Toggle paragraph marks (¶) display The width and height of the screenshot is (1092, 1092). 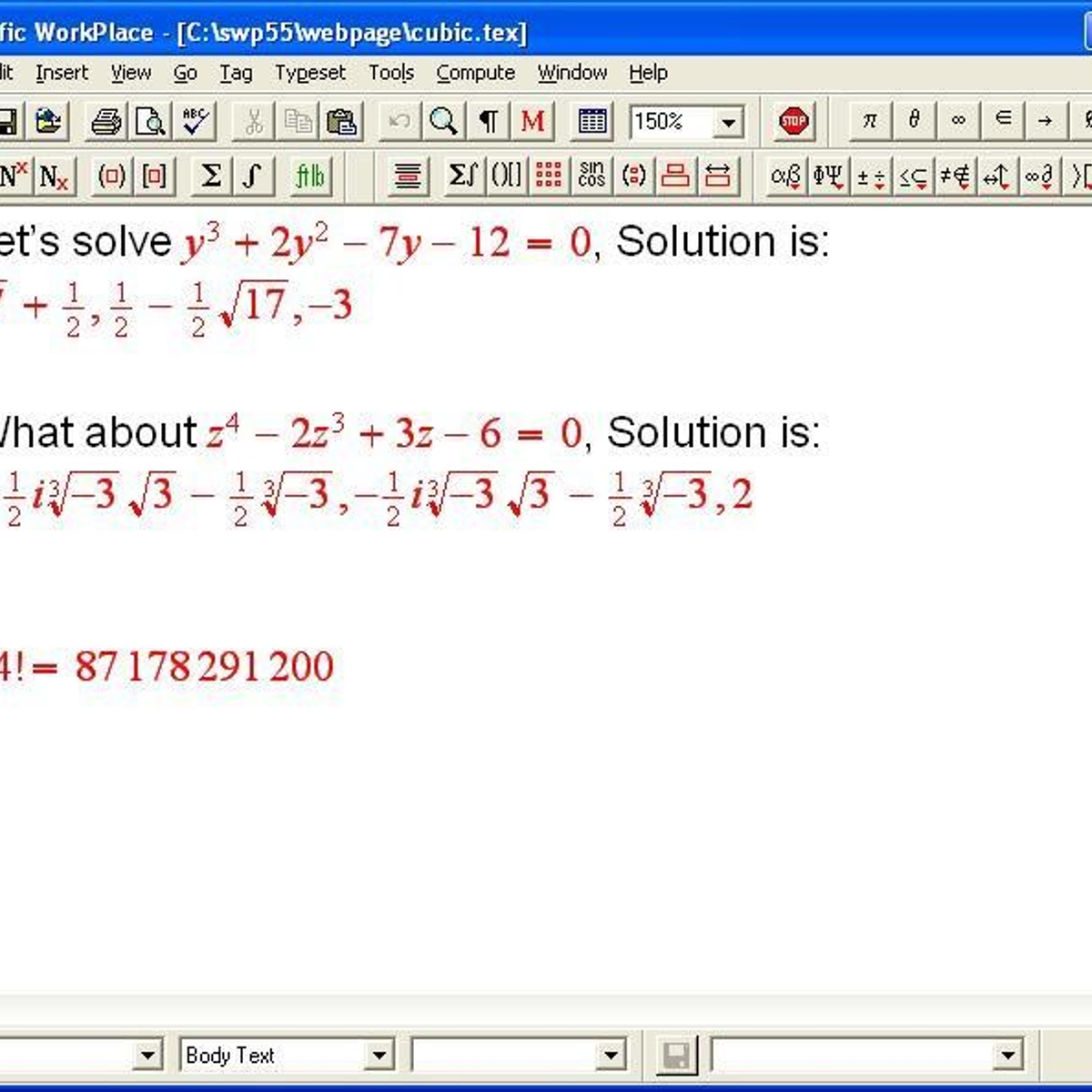[489, 121]
